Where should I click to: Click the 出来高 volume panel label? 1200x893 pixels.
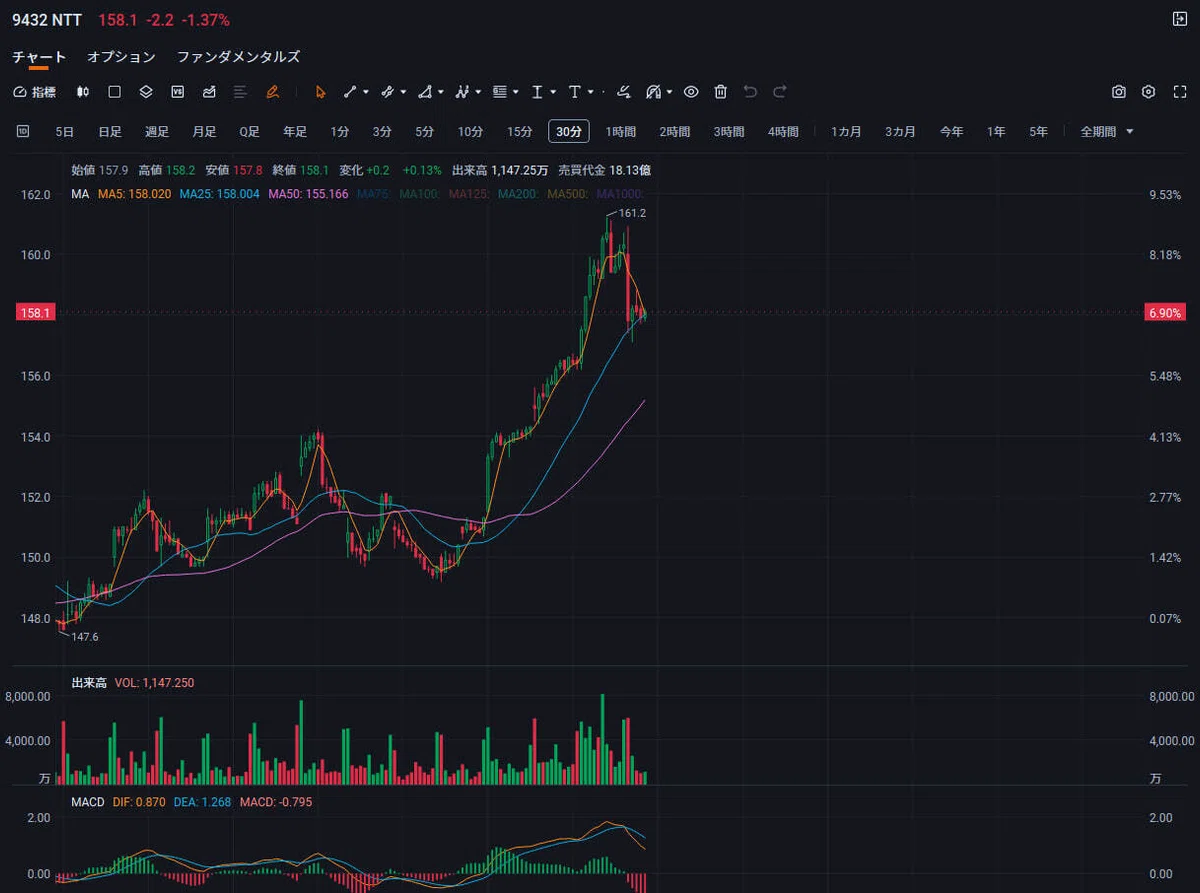click(x=89, y=682)
